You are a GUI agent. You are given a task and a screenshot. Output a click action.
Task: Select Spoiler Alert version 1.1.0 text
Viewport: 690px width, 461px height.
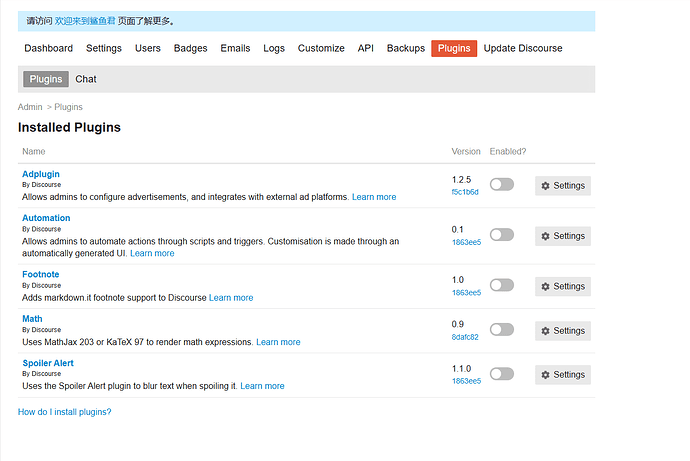tap(461, 369)
